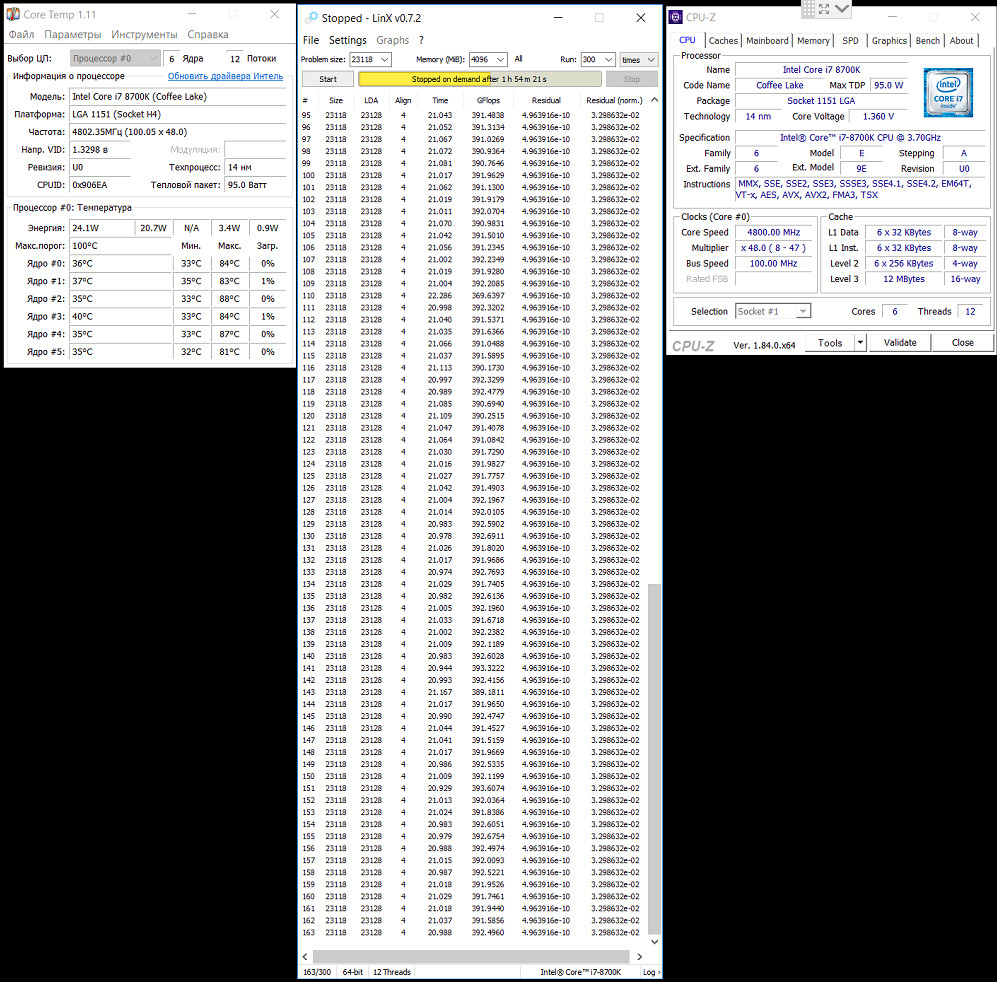Open the Socket #1 selection dropdown in CPU-Z
Screen dimensions: 997x982
[x=773, y=311]
